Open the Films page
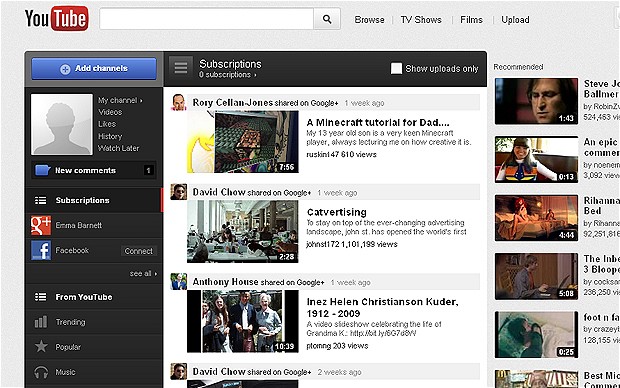This screenshot has height=388, width=620. tap(471, 20)
